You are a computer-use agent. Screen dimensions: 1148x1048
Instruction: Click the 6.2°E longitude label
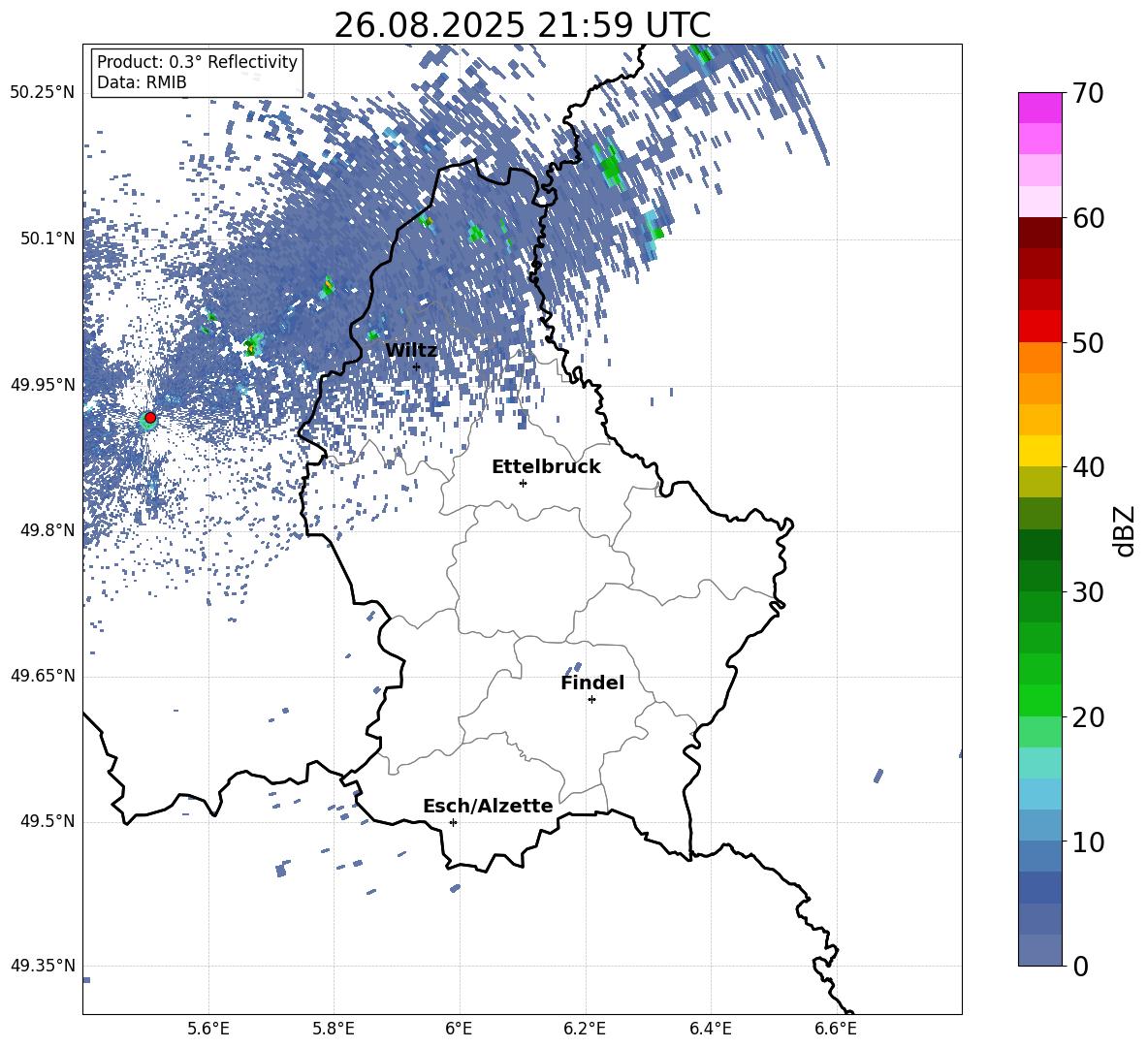(x=585, y=1029)
